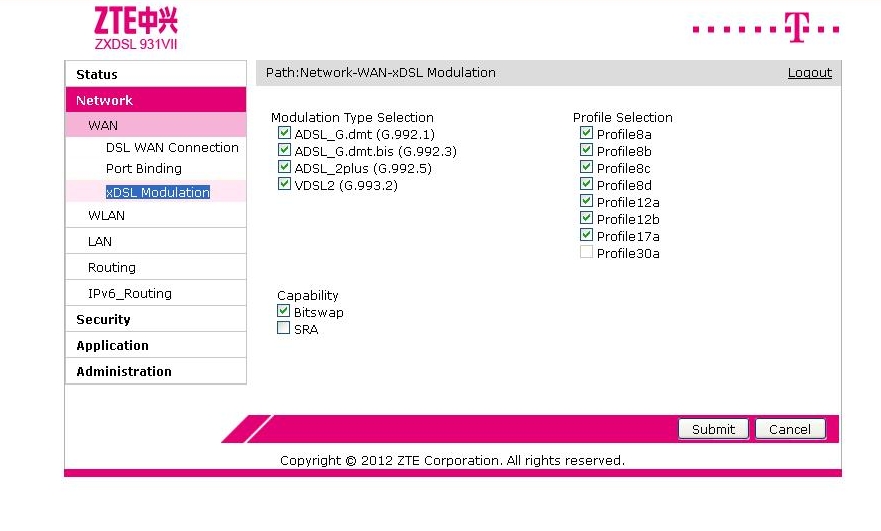Expand the Status menu section
Screen dimensions: 881x531
tap(97, 74)
